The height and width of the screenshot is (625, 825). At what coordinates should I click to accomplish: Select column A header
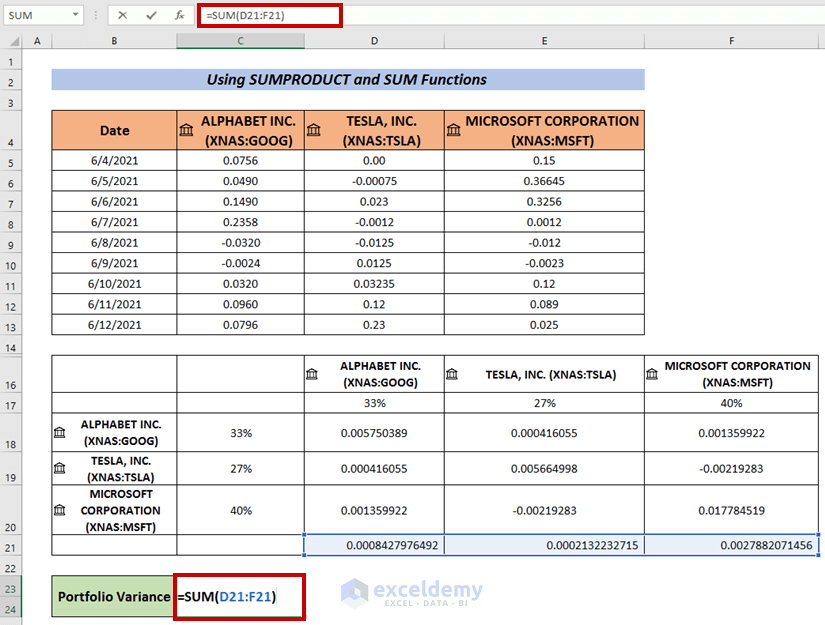37,41
